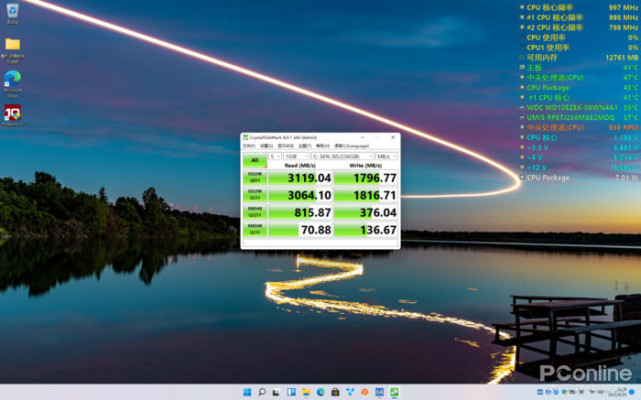
Task: Open the Recycle Bin desktop icon
Action: (12, 14)
